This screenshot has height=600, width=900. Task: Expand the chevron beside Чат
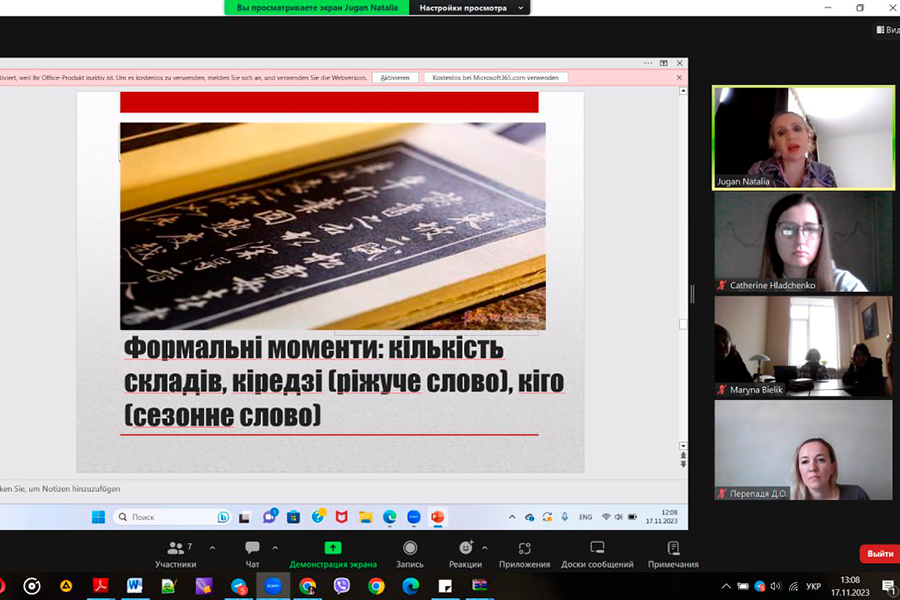(x=275, y=547)
